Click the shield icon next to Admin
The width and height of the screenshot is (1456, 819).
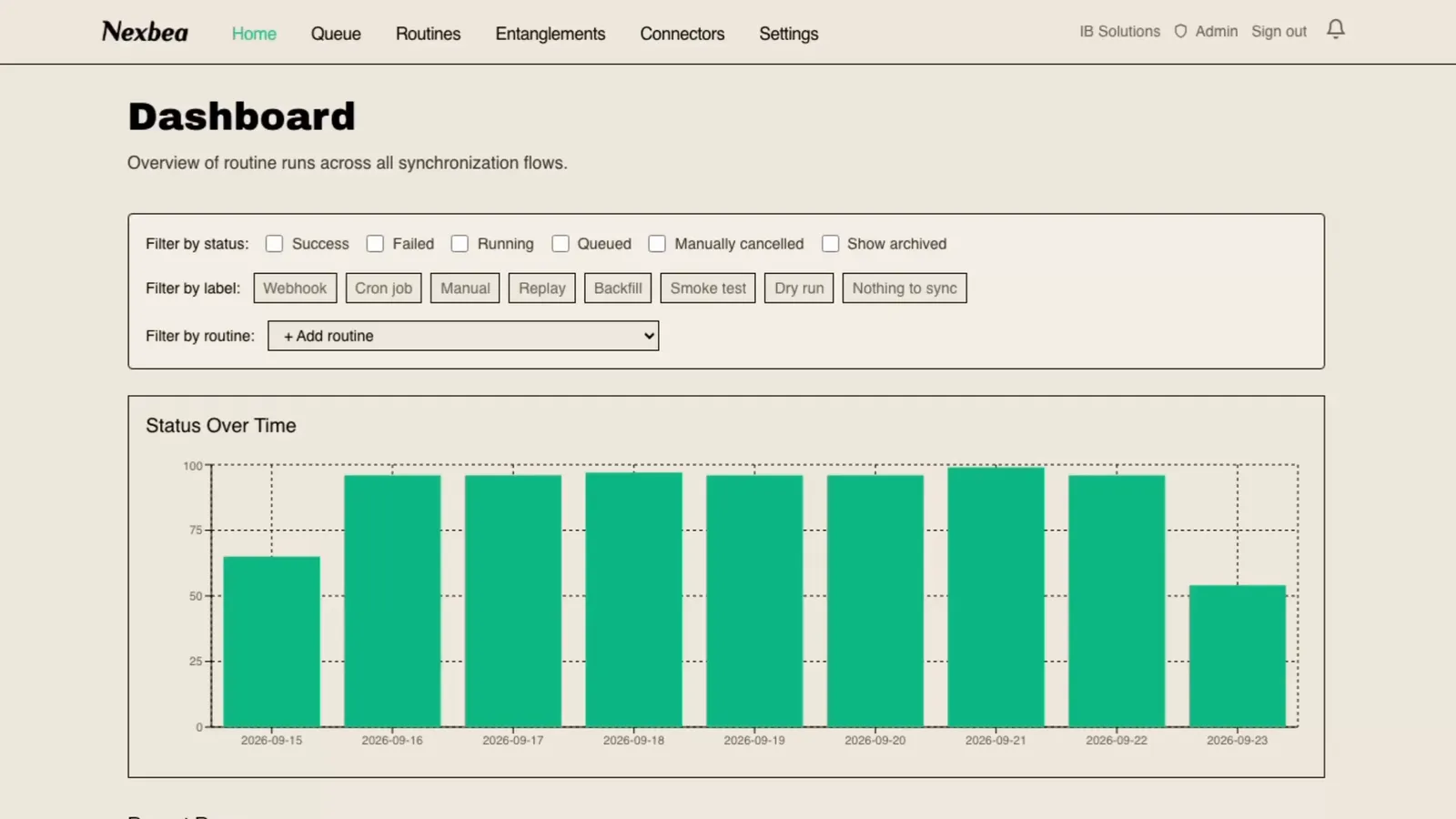tap(1180, 31)
